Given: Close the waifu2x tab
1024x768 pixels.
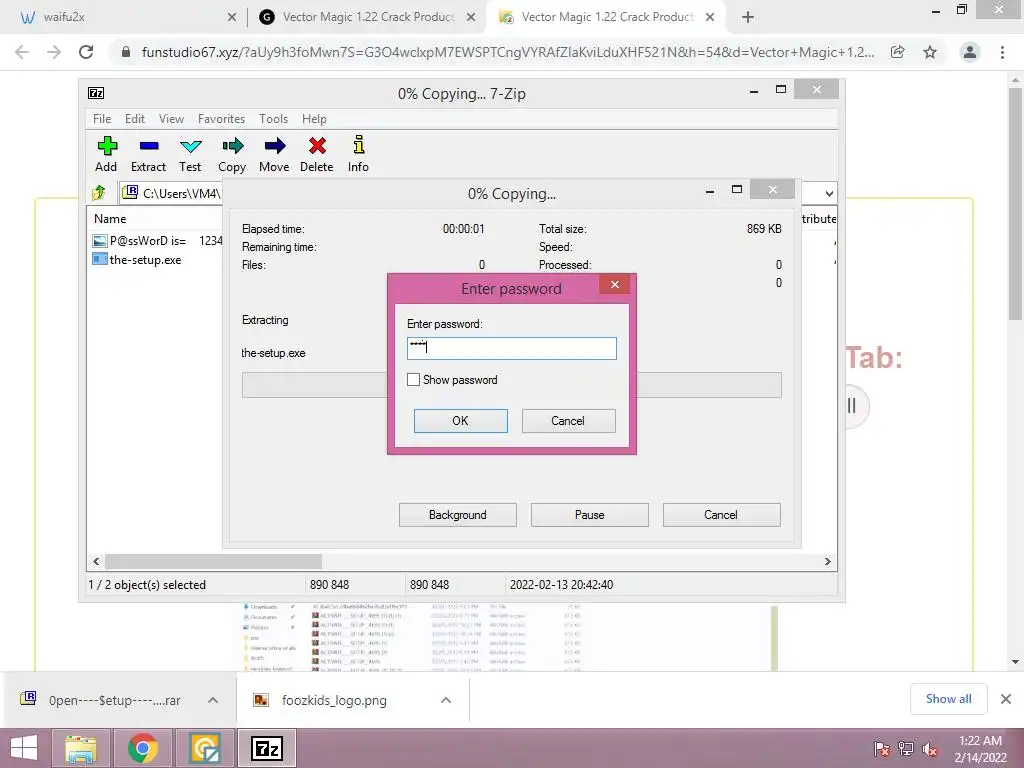Looking at the screenshot, I should 232,18.
